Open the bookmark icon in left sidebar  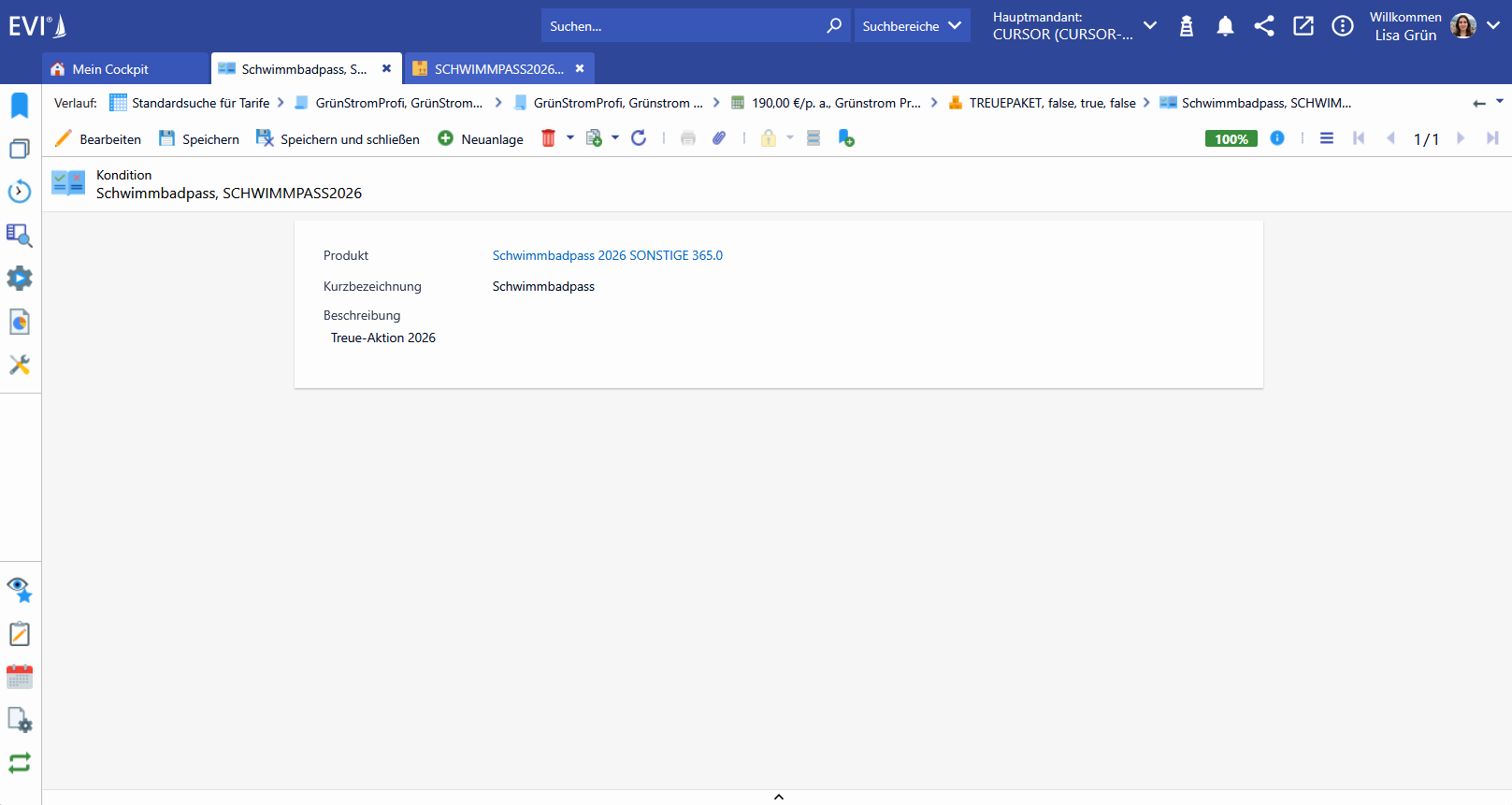(20, 105)
